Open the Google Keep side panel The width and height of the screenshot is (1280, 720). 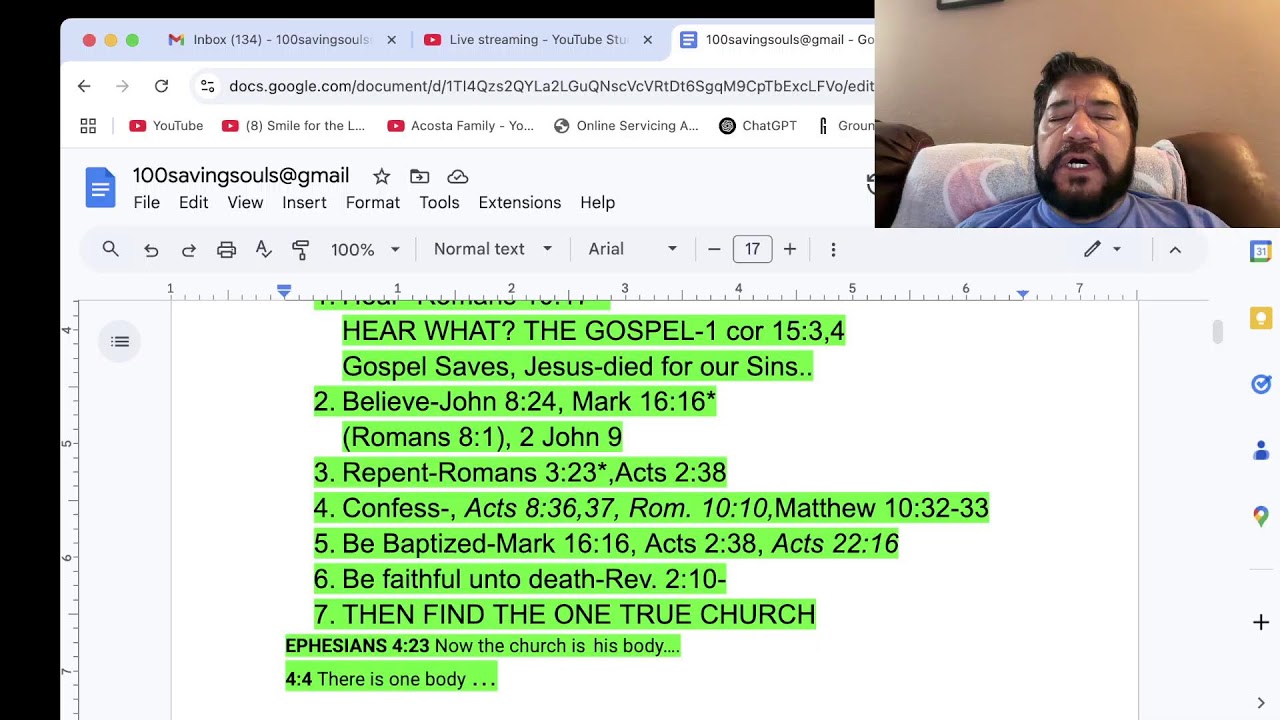(1261, 318)
